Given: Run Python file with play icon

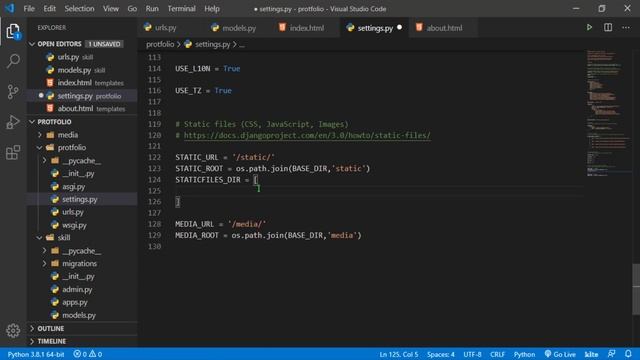Looking at the screenshot, I should [589, 27].
